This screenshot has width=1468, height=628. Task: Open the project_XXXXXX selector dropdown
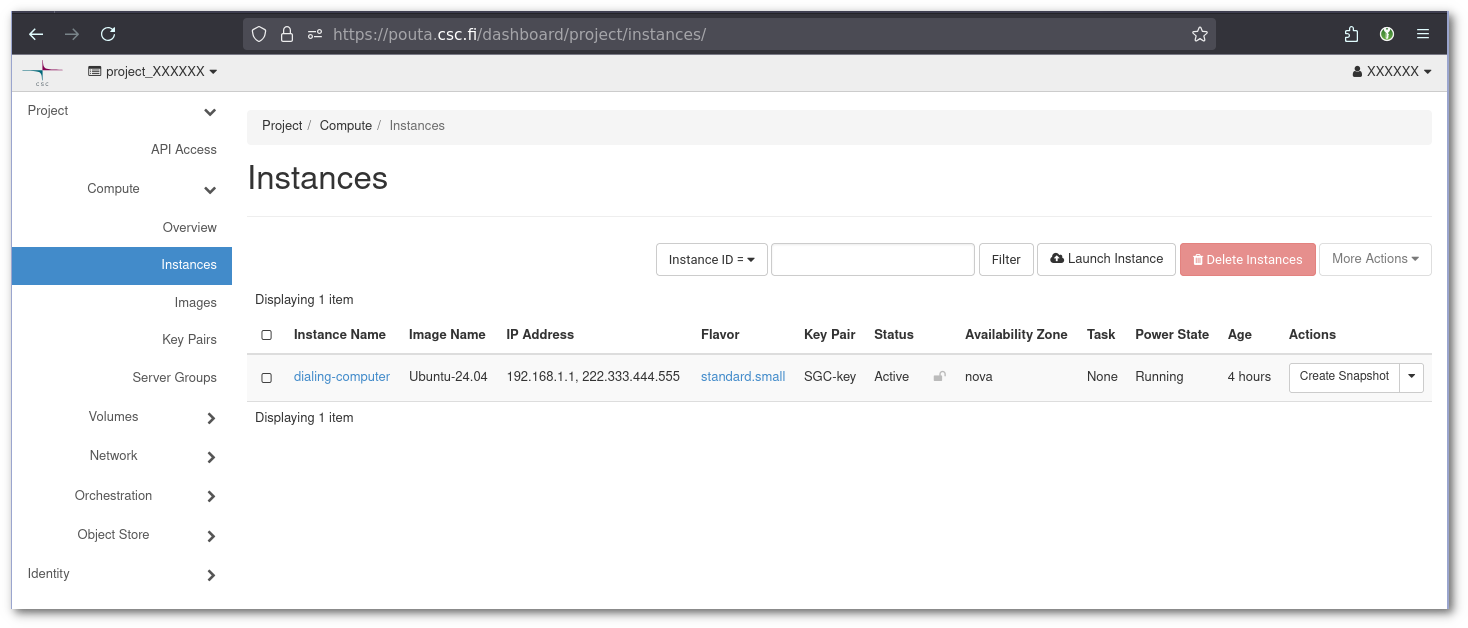(x=153, y=72)
